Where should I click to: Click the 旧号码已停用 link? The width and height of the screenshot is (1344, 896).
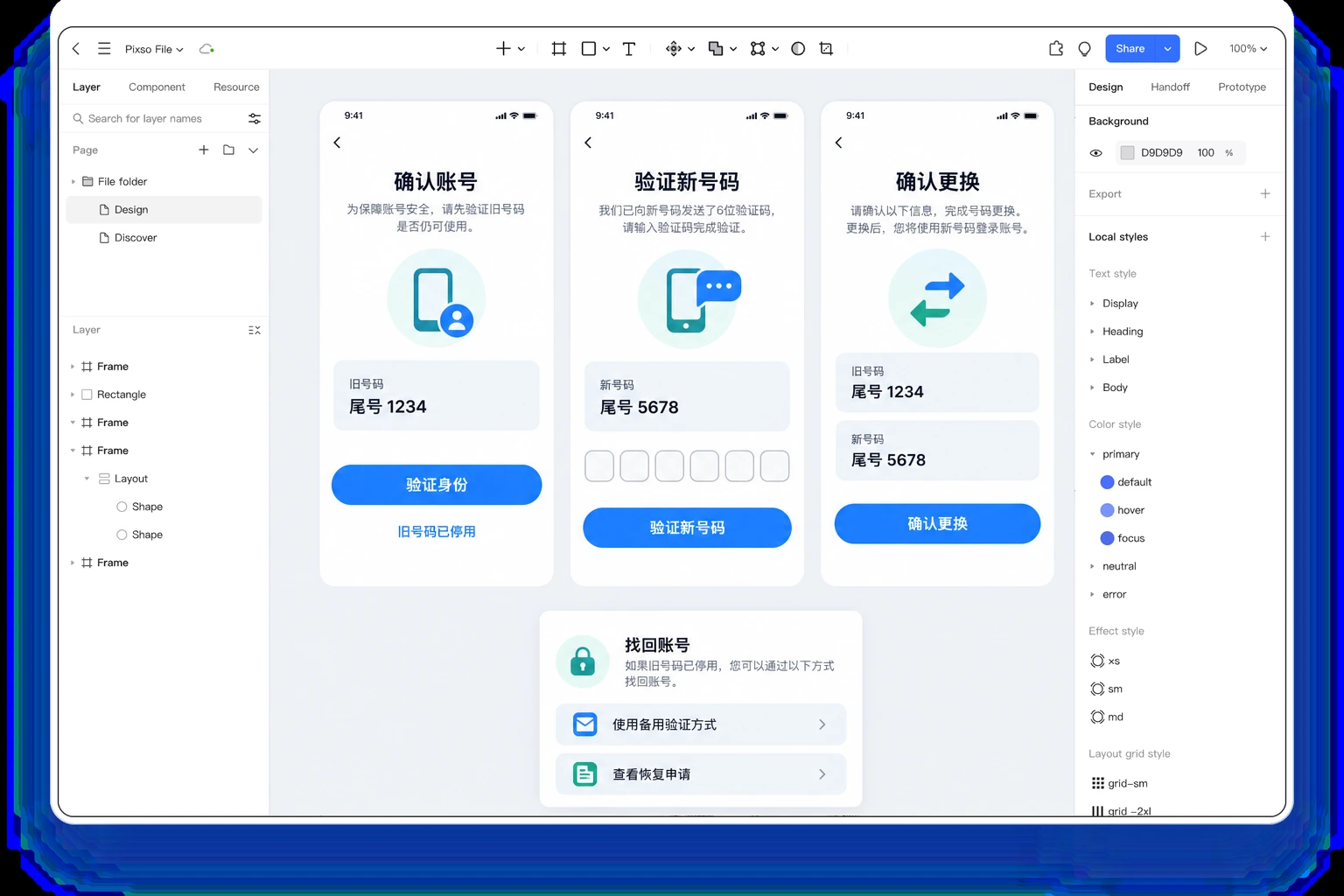tap(437, 531)
